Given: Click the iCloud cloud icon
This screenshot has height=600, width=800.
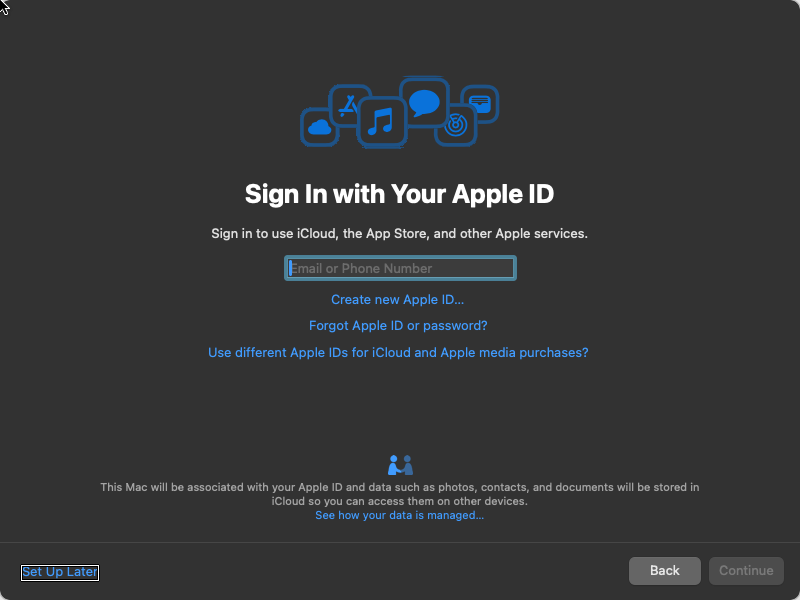Looking at the screenshot, I should pos(320,127).
